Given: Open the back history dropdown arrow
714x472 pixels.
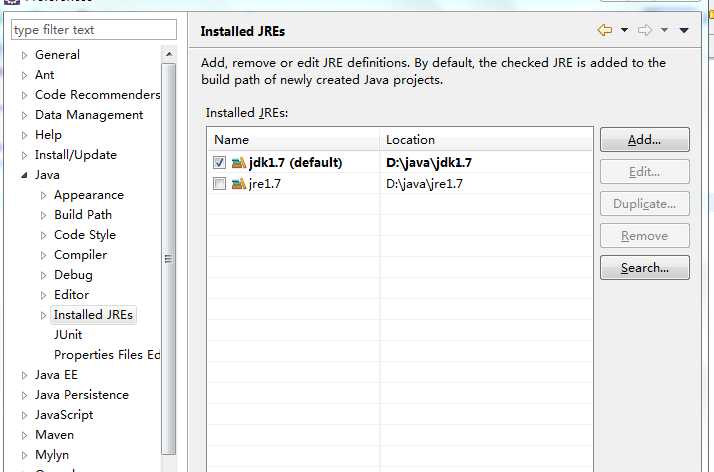Looking at the screenshot, I should pos(624,30).
